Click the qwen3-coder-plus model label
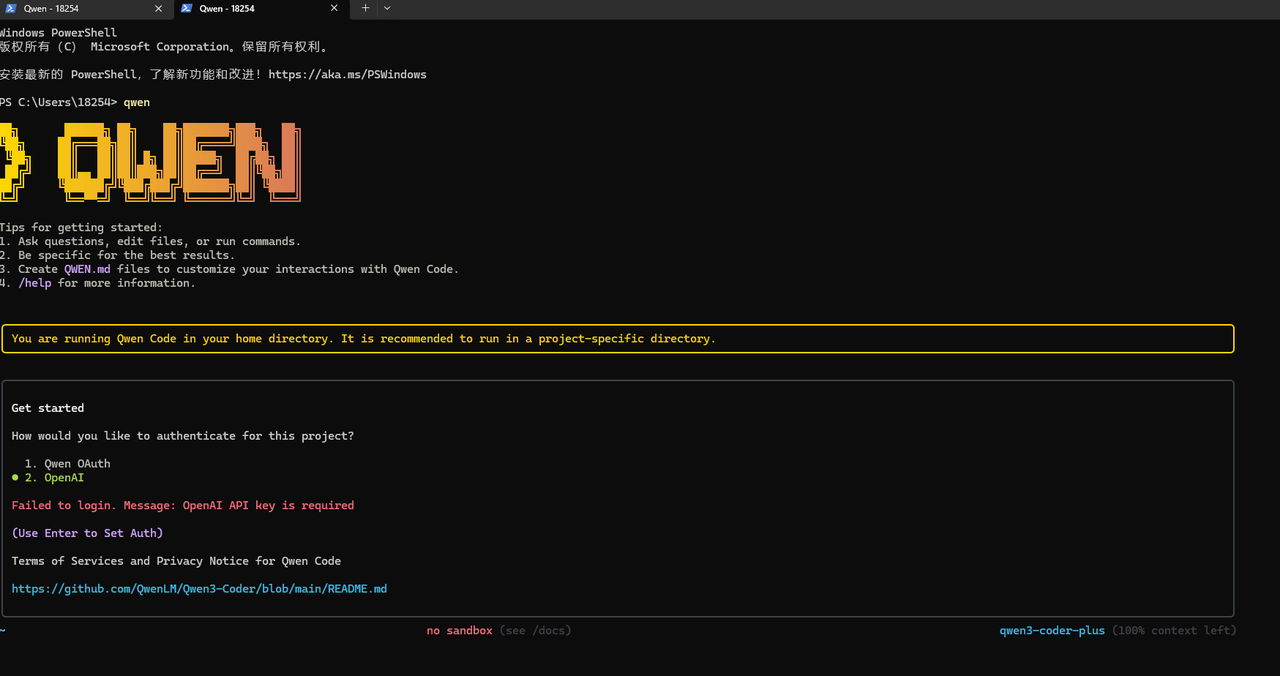The width and height of the screenshot is (1280, 676). (x=1052, y=631)
